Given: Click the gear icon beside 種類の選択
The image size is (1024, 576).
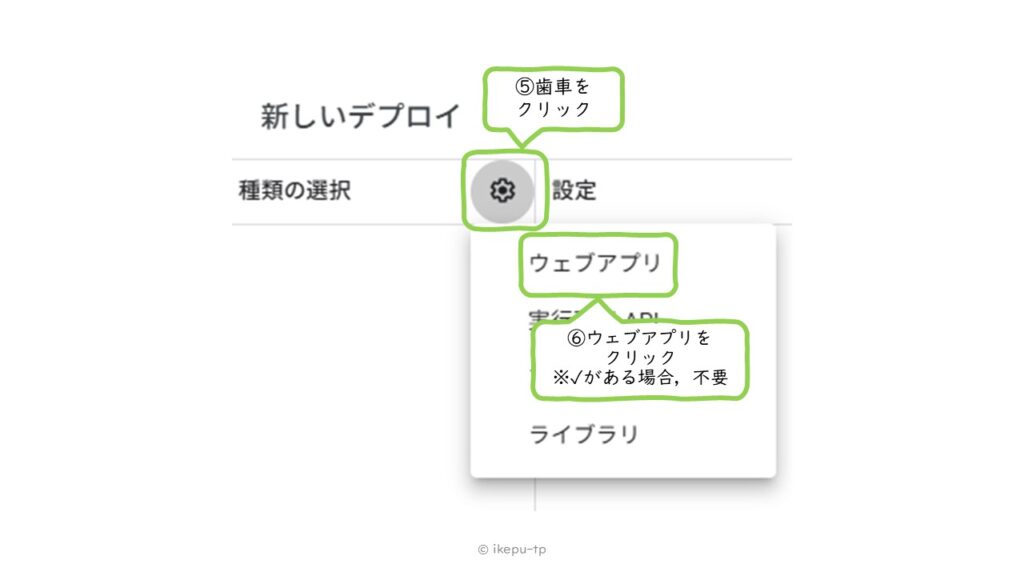Looking at the screenshot, I should pos(503,189).
